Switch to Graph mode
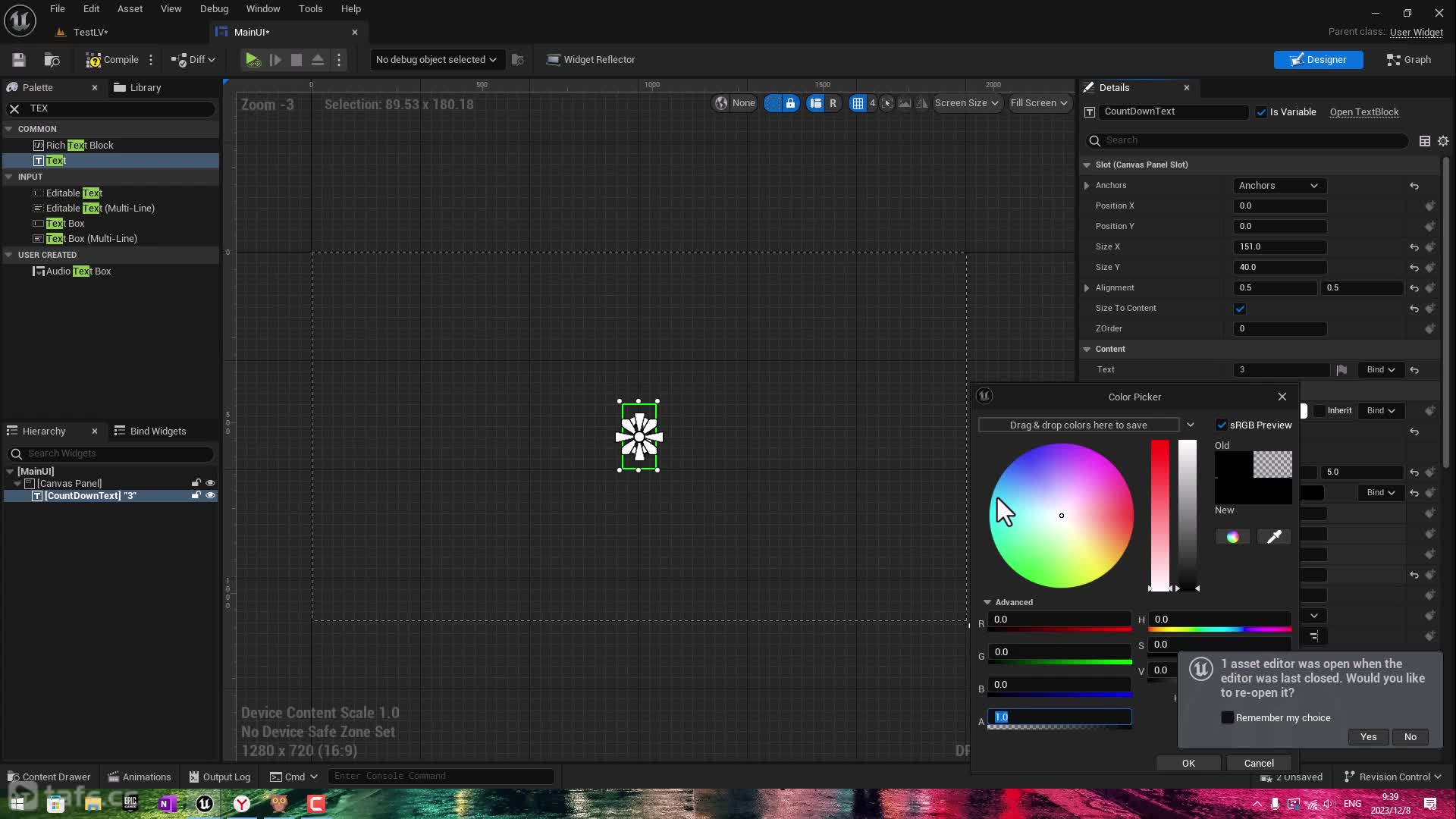 [1409, 59]
